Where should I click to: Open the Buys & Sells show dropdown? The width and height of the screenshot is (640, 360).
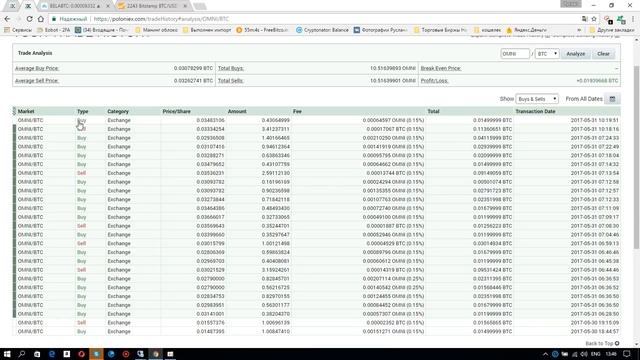pos(537,99)
